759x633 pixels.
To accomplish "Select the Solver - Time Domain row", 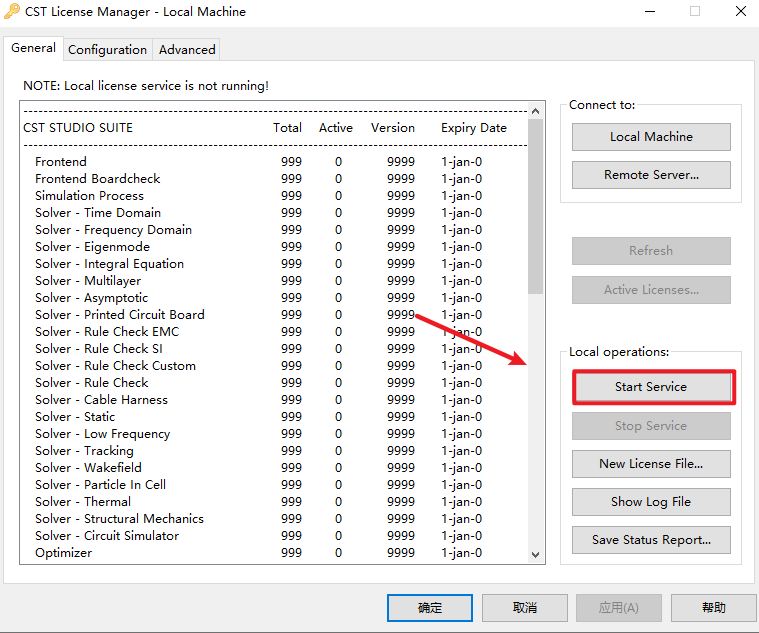I will (98, 213).
